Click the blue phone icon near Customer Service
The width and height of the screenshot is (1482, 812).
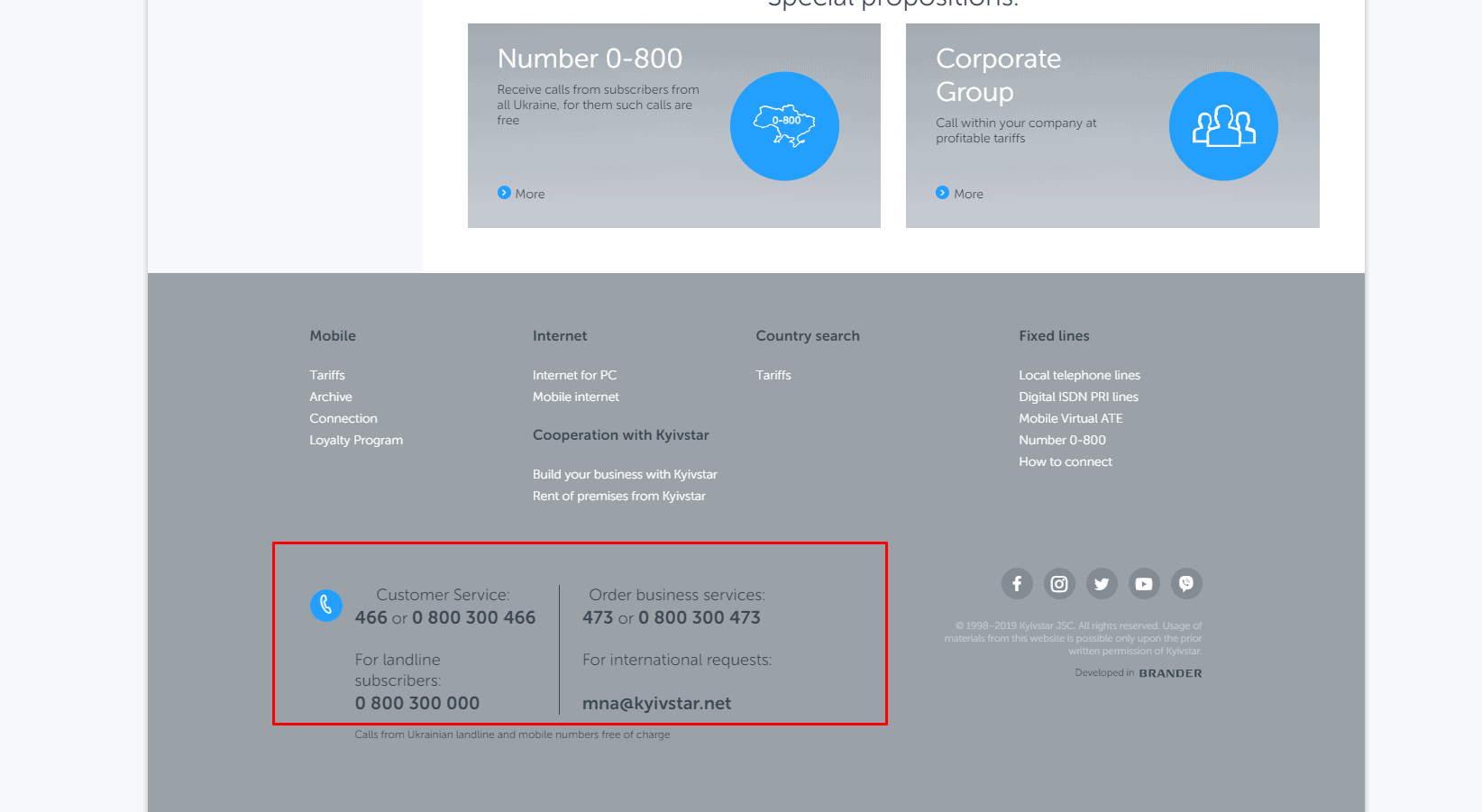[x=326, y=605]
